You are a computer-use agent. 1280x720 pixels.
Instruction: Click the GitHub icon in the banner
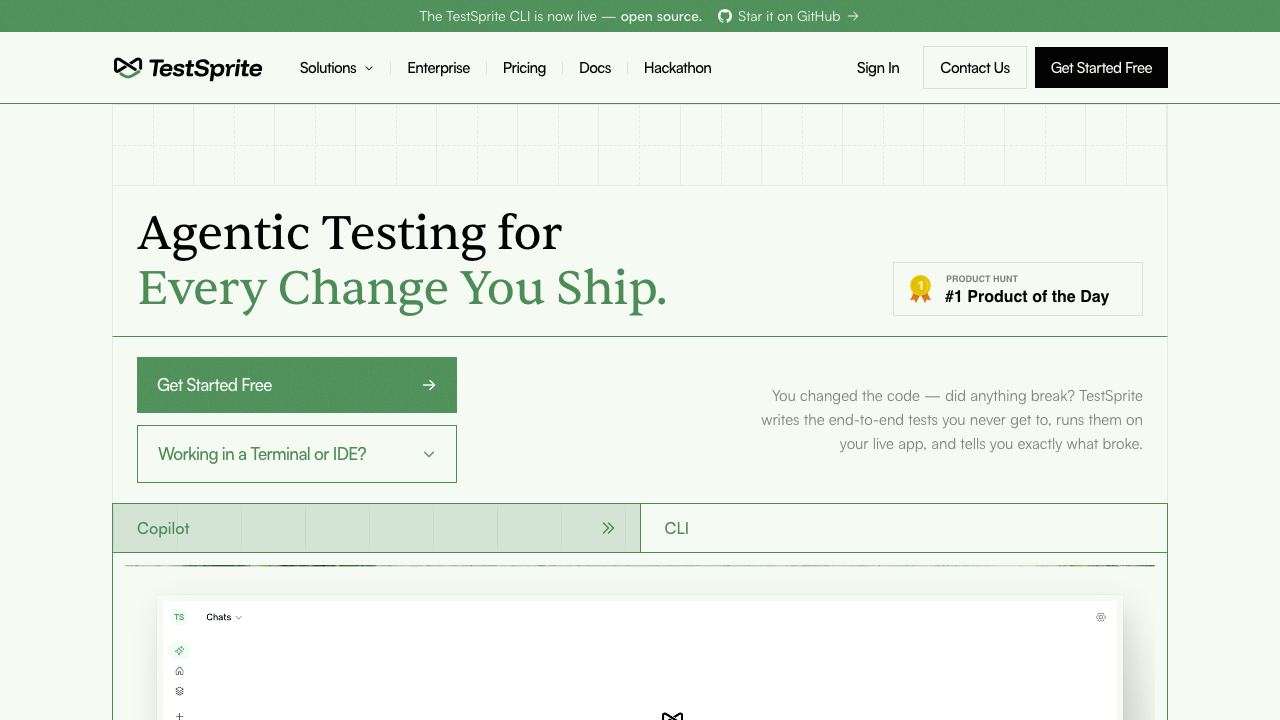point(725,16)
